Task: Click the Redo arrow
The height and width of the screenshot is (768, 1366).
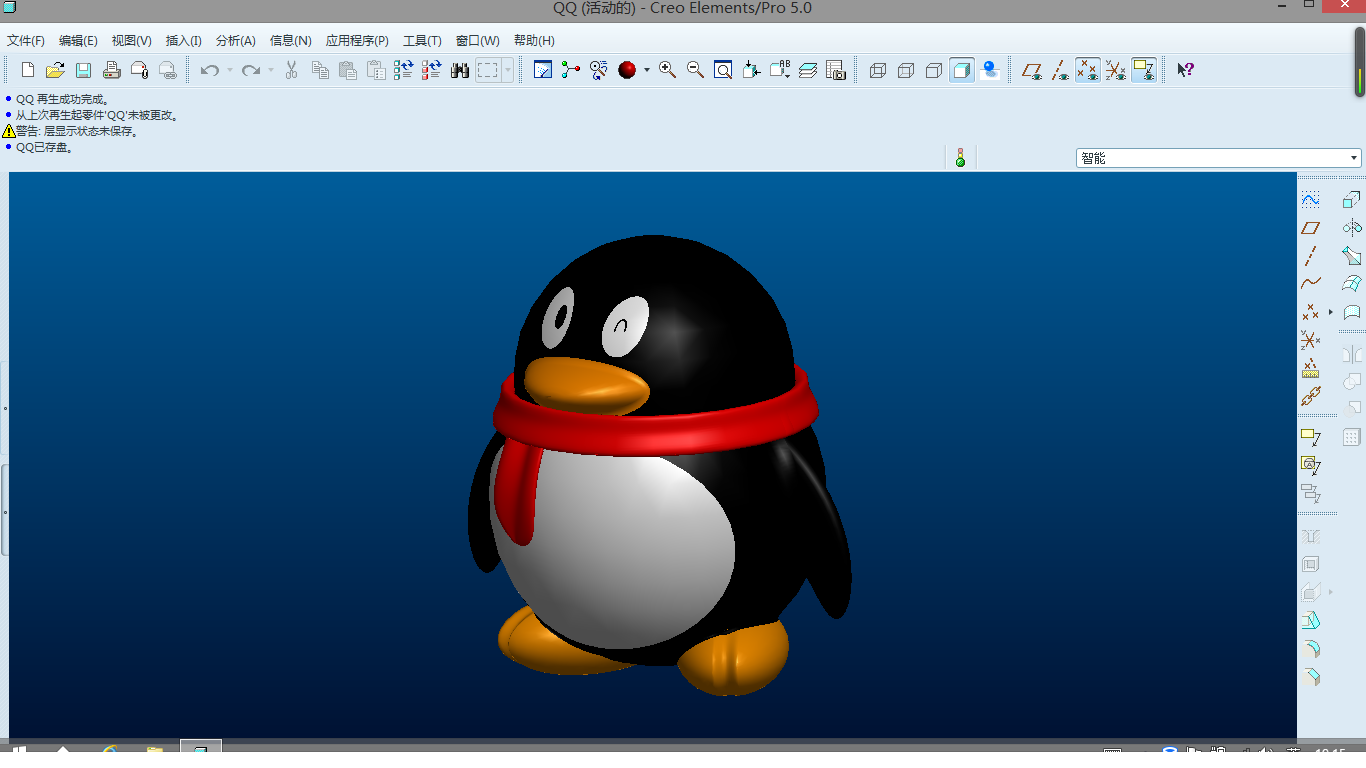Action: (250, 70)
